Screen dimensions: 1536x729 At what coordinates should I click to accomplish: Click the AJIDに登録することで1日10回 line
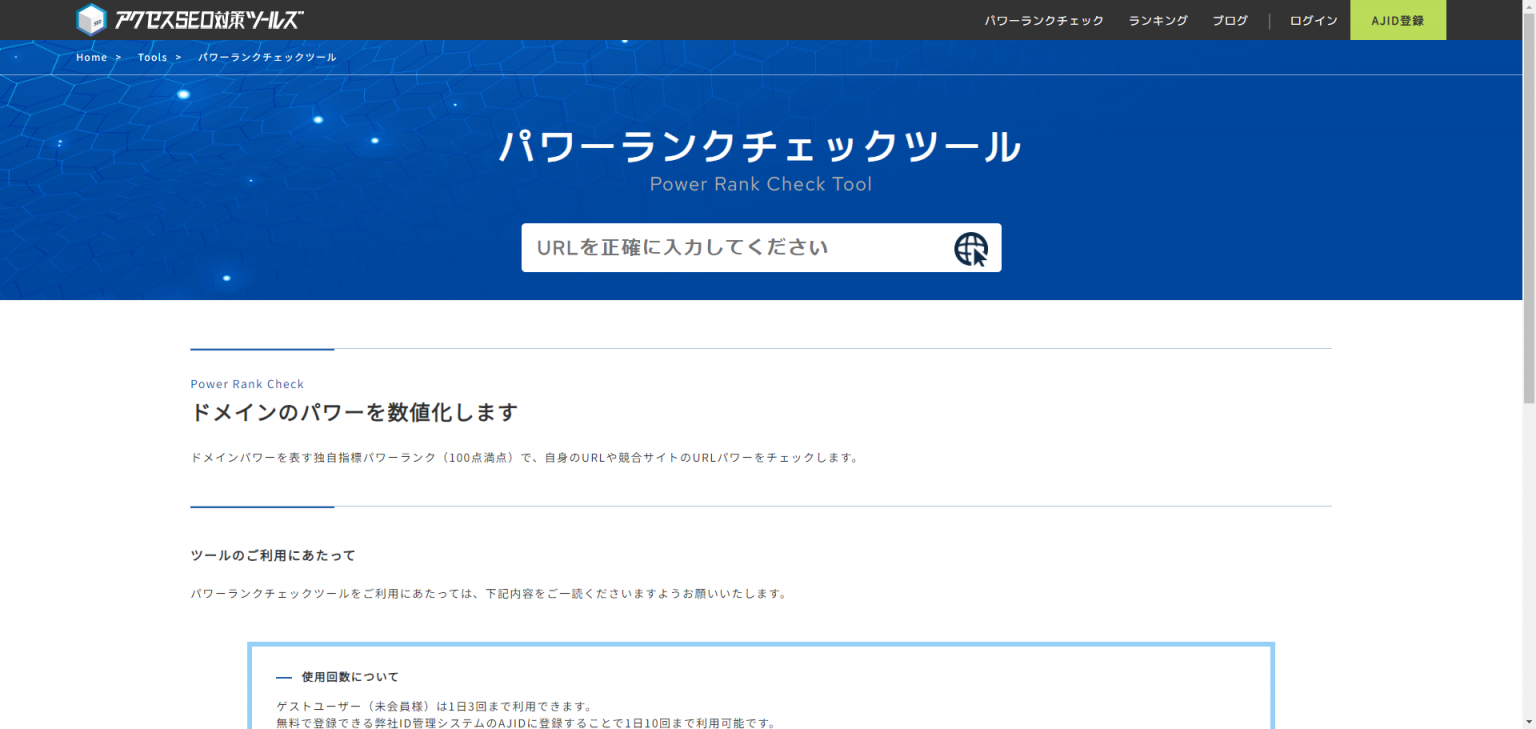[526, 723]
